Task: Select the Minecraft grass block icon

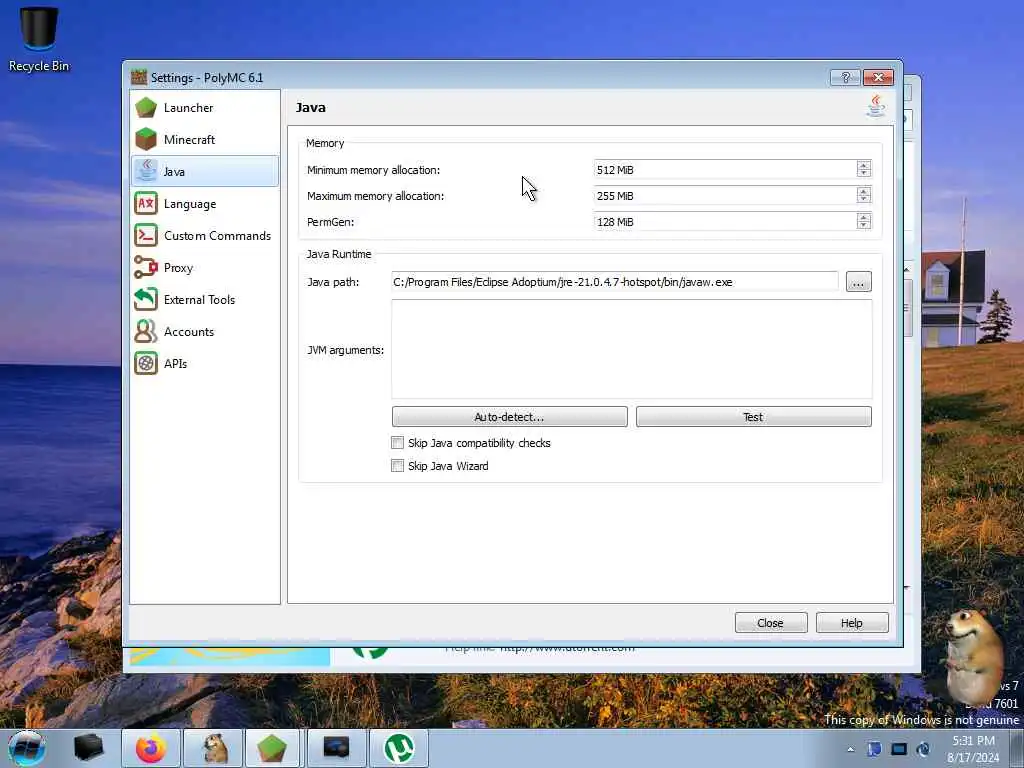Action: [x=146, y=140]
